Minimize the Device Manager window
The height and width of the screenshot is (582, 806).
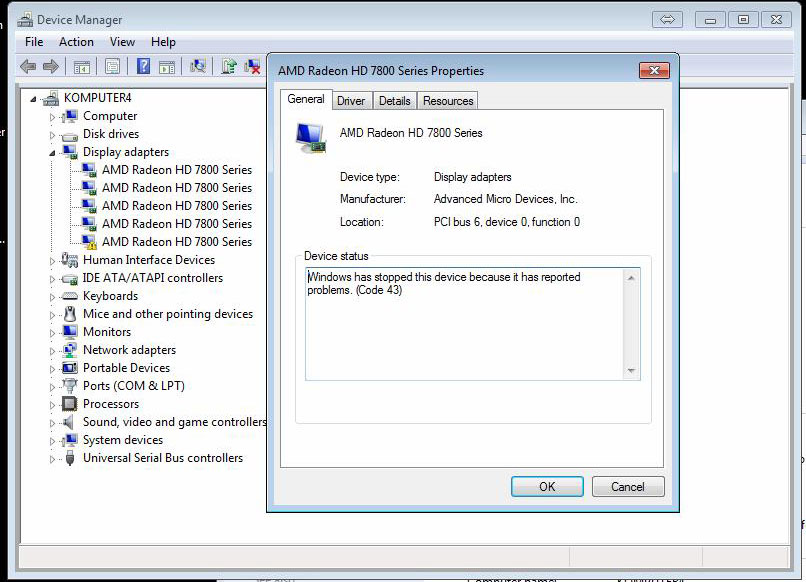coord(710,20)
